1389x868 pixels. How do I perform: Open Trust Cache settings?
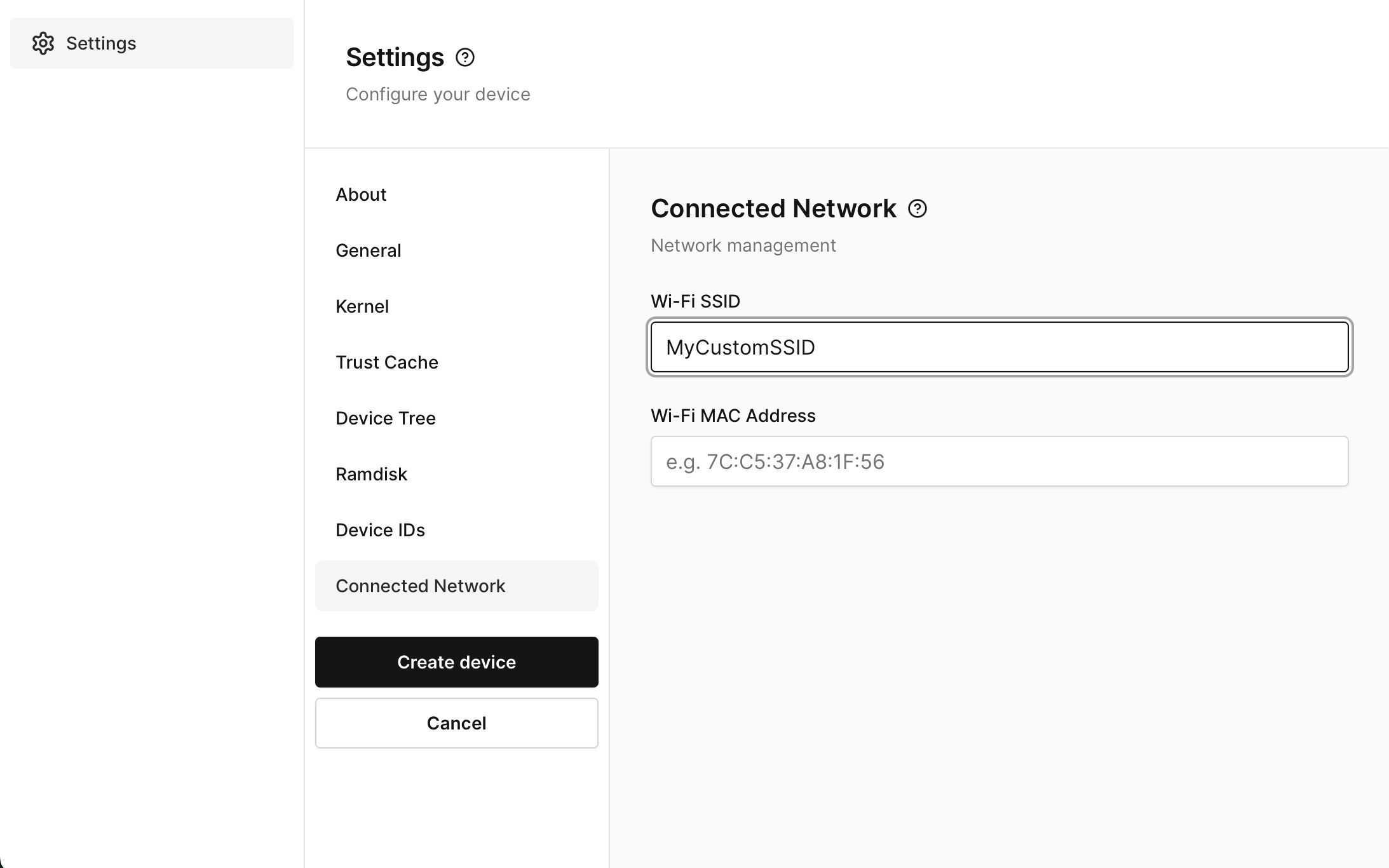pos(456,362)
